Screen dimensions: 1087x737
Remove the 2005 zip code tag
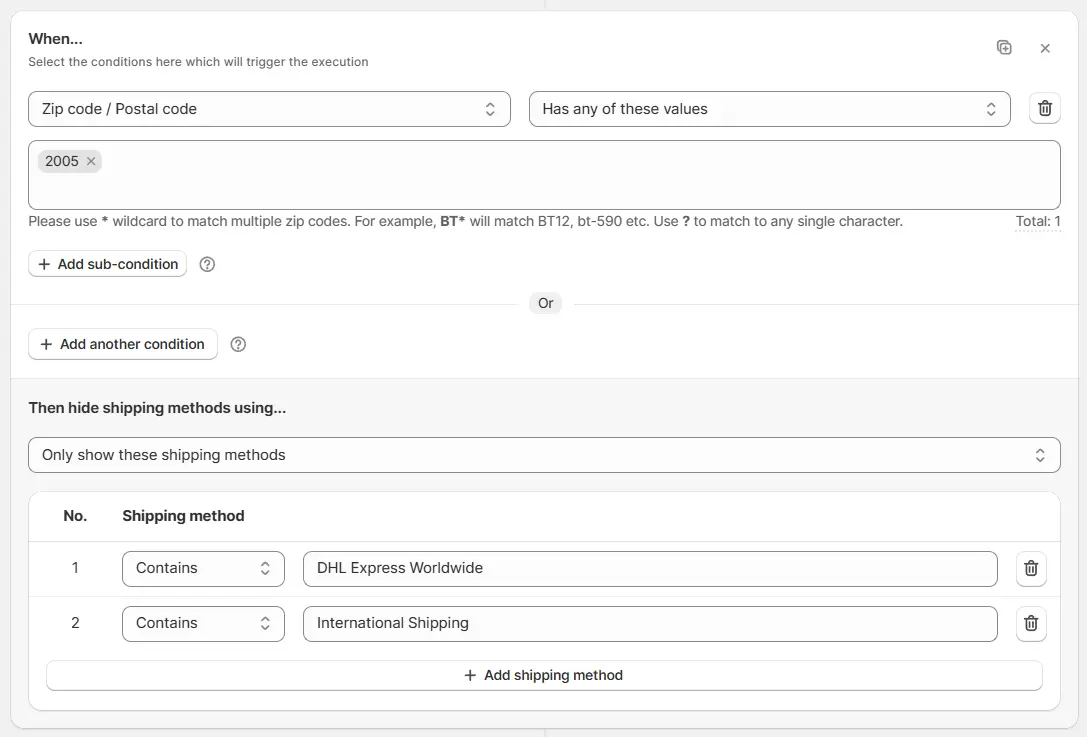tap(91, 161)
